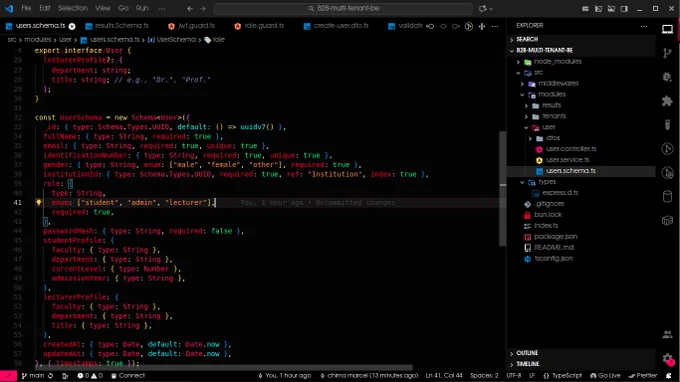Click errors and warnings counter in status bar
Image resolution: width=680 pixels, height=382 pixels.
coord(90,375)
